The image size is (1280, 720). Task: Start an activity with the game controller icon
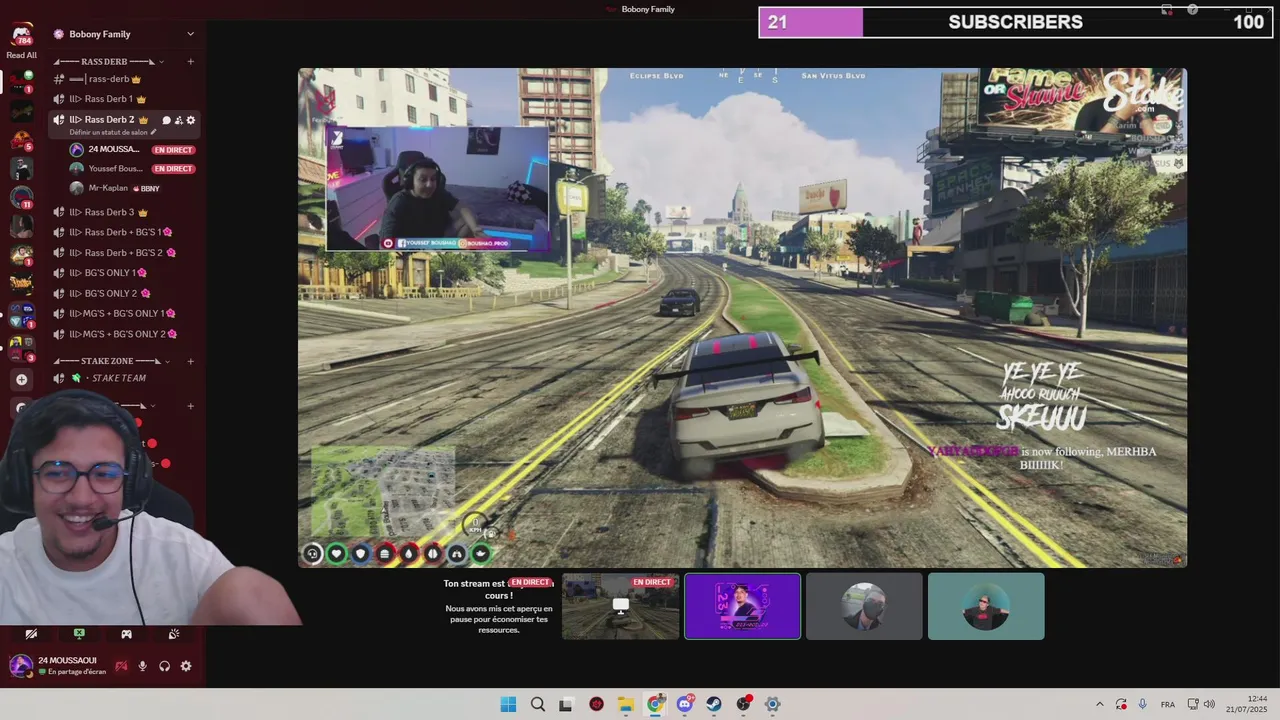coord(126,634)
